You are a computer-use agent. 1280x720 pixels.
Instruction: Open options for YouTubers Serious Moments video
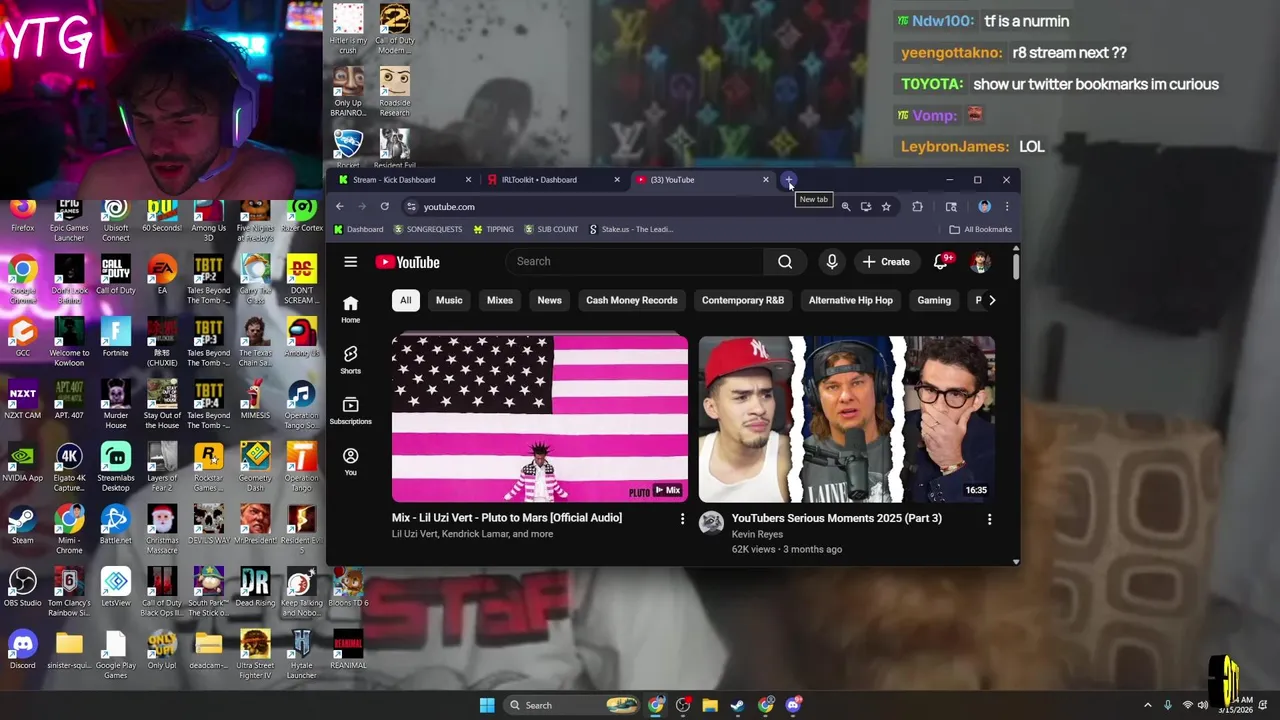(x=989, y=519)
